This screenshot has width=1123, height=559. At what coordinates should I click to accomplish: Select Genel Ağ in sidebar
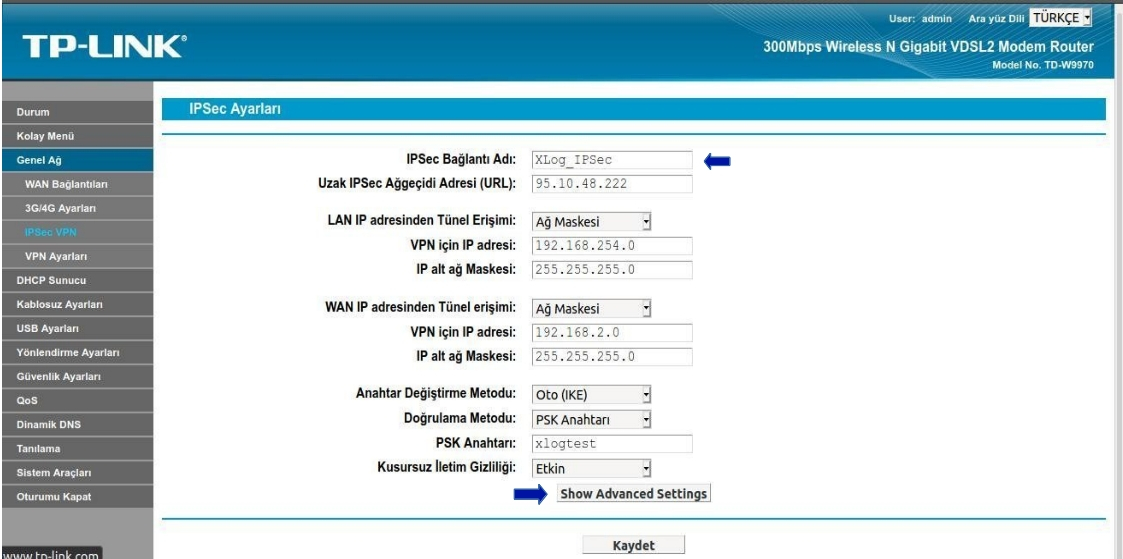point(77,160)
